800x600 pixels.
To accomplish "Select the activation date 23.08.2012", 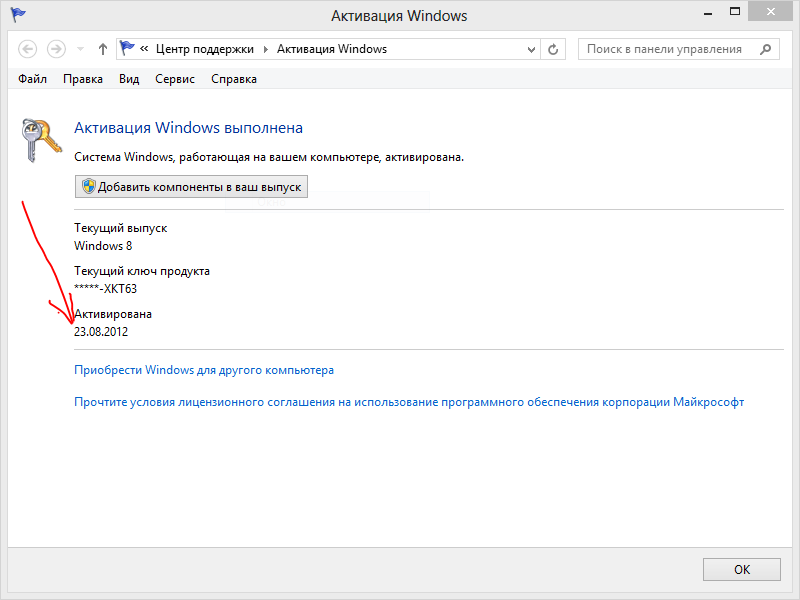I will [x=101, y=332].
